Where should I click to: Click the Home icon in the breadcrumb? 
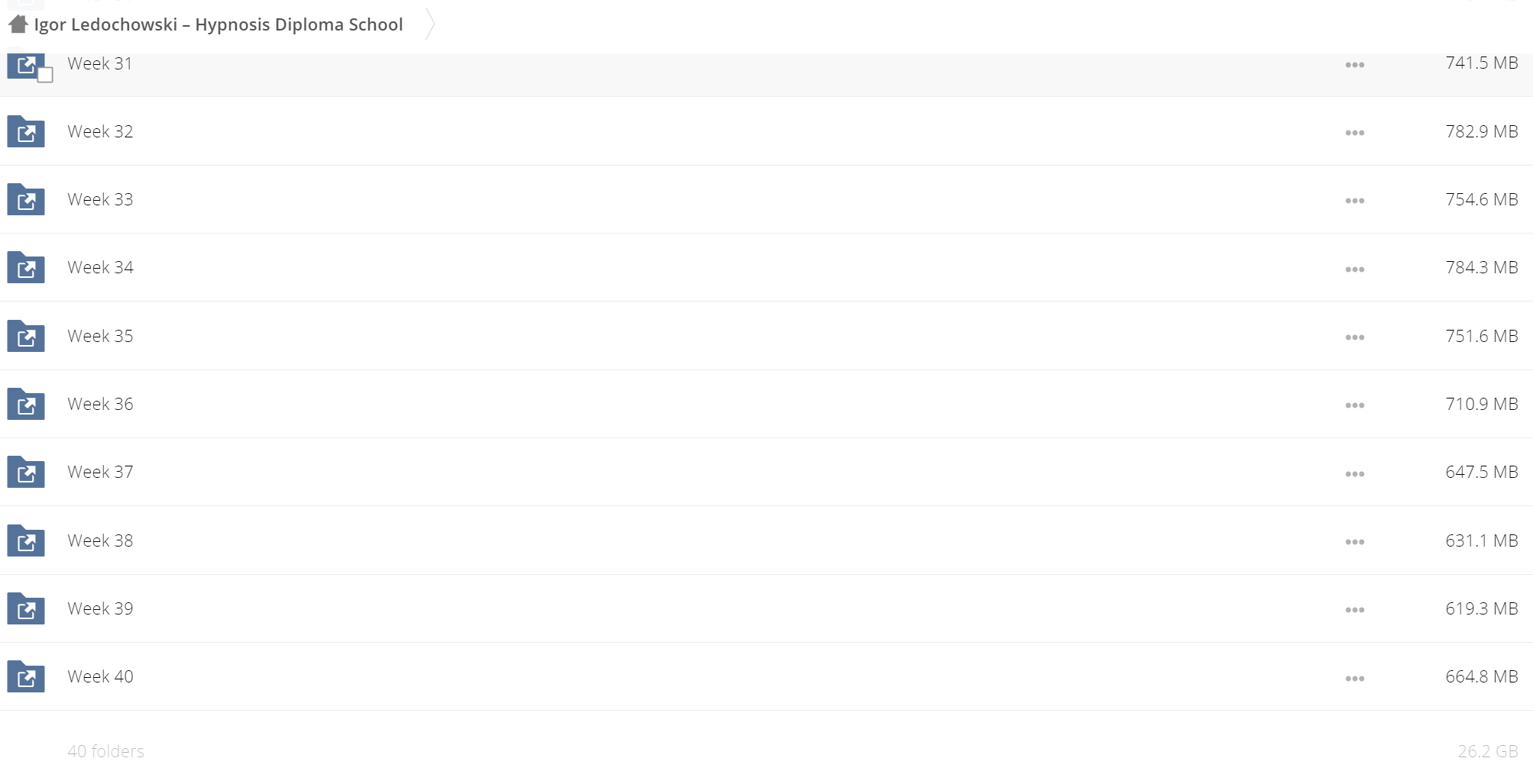[18, 24]
